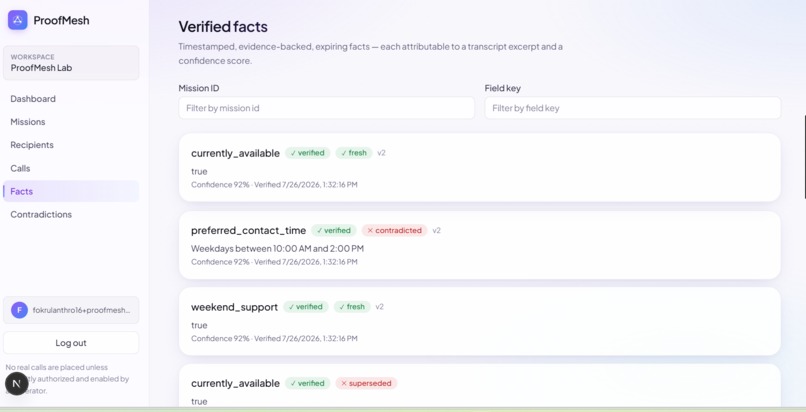
Task: Click the Log out button
Action: 71,343
